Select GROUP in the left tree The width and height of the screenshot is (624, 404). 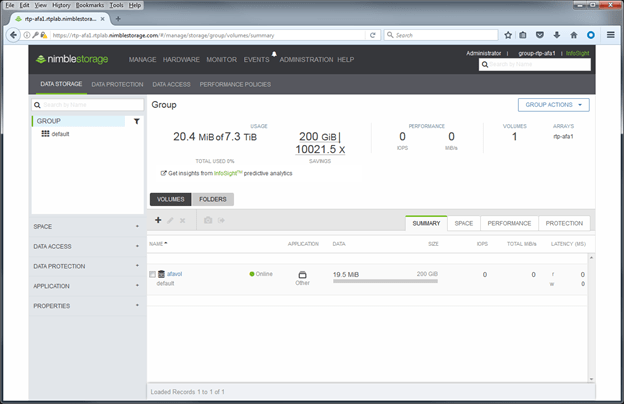click(78, 121)
